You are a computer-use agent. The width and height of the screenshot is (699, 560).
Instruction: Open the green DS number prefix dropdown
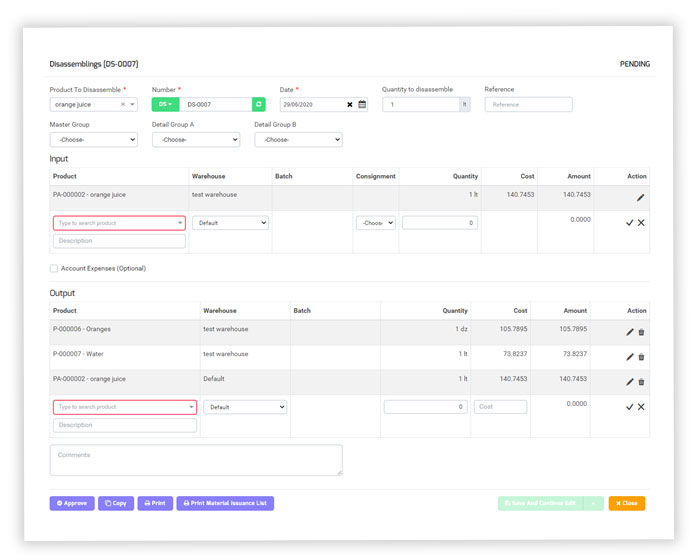click(164, 104)
